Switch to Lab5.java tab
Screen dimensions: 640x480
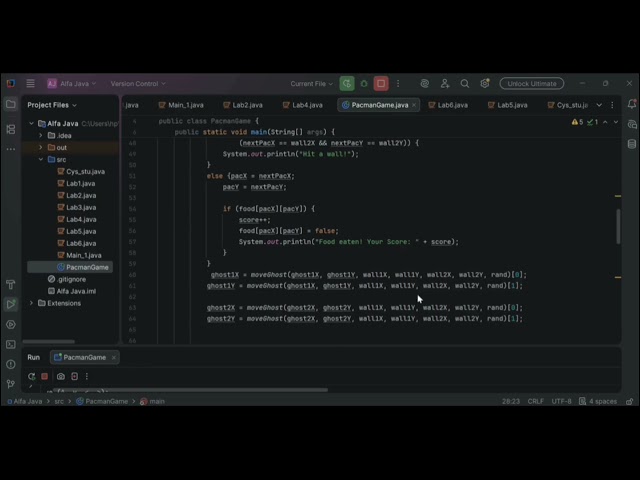coord(508,105)
